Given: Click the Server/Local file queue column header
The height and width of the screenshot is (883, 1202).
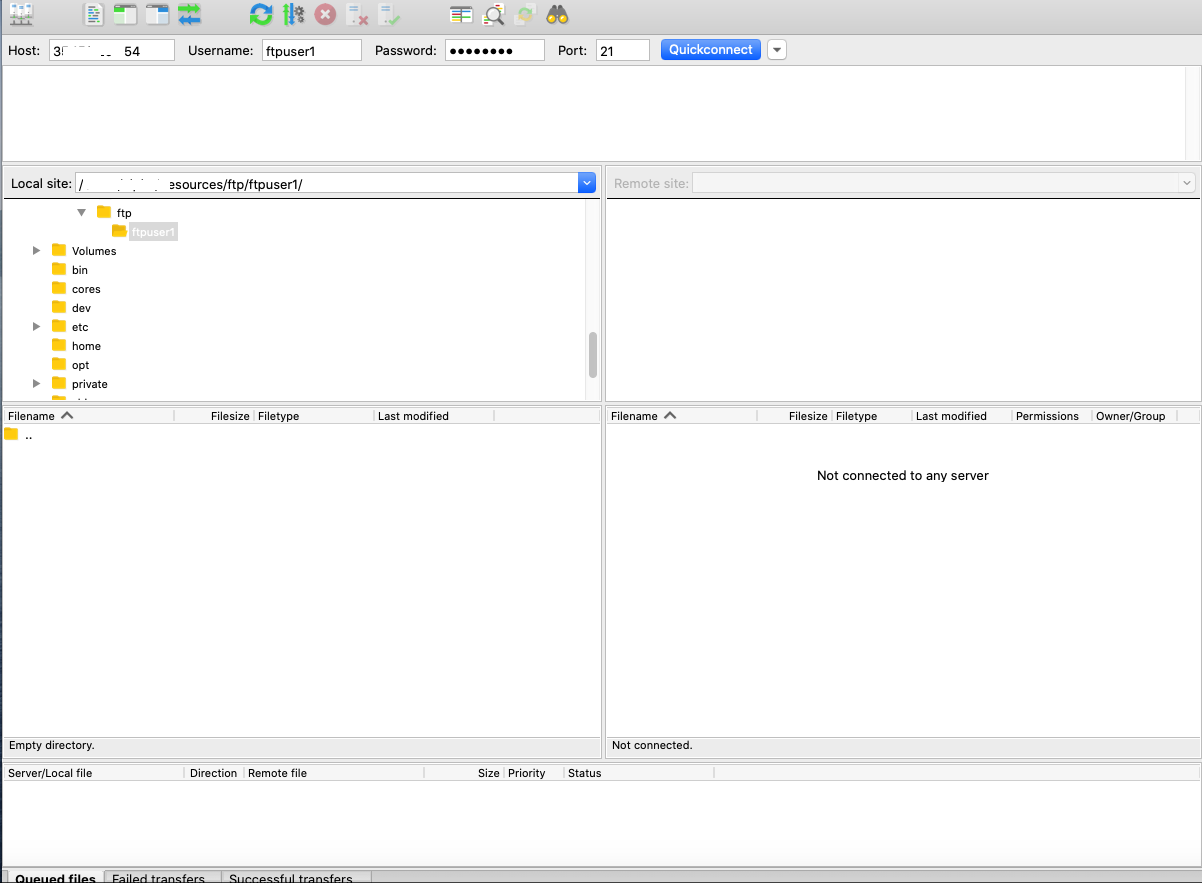Looking at the screenshot, I should point(94,773).
